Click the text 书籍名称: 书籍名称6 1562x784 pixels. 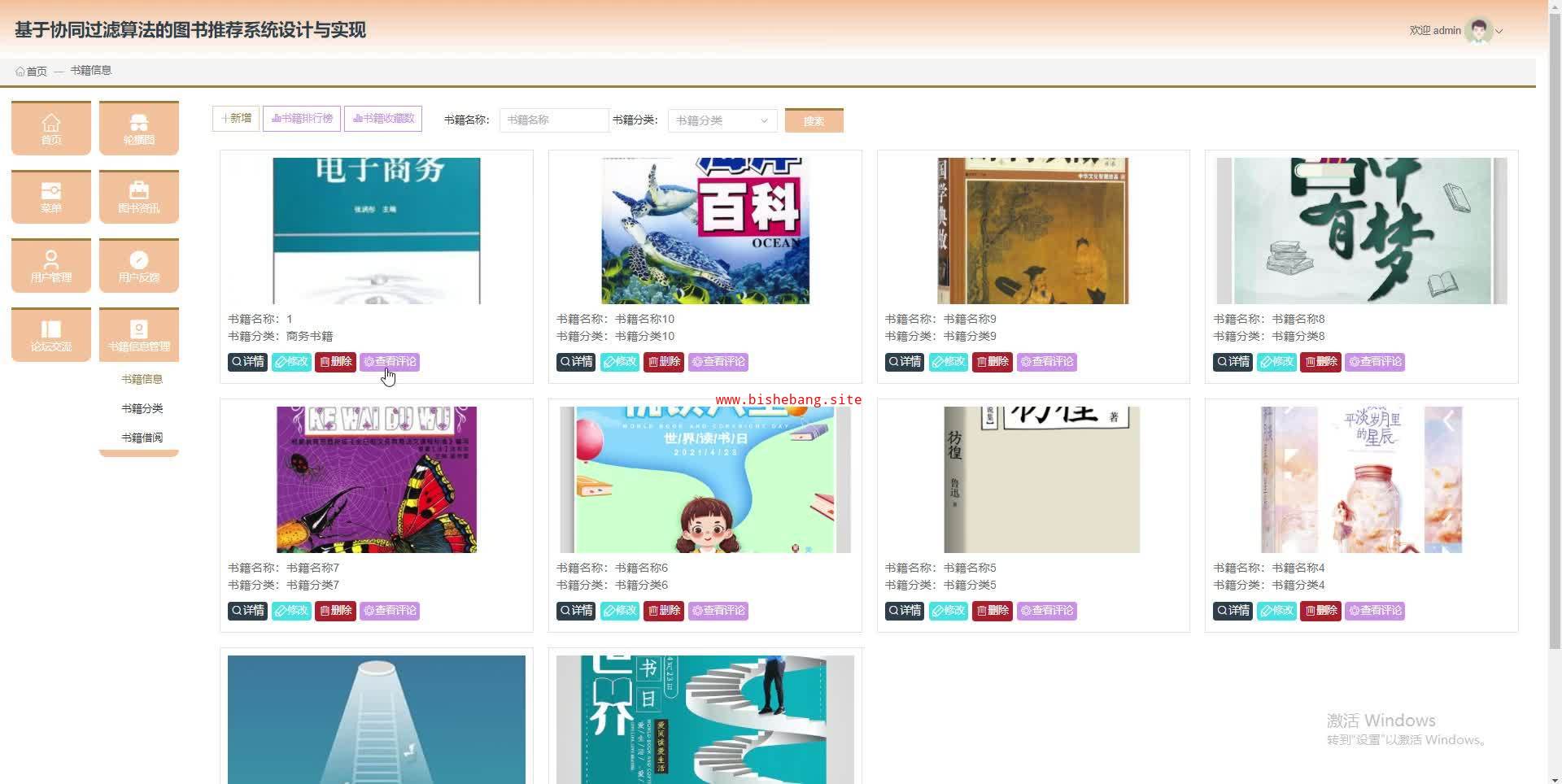click(613, 568)
